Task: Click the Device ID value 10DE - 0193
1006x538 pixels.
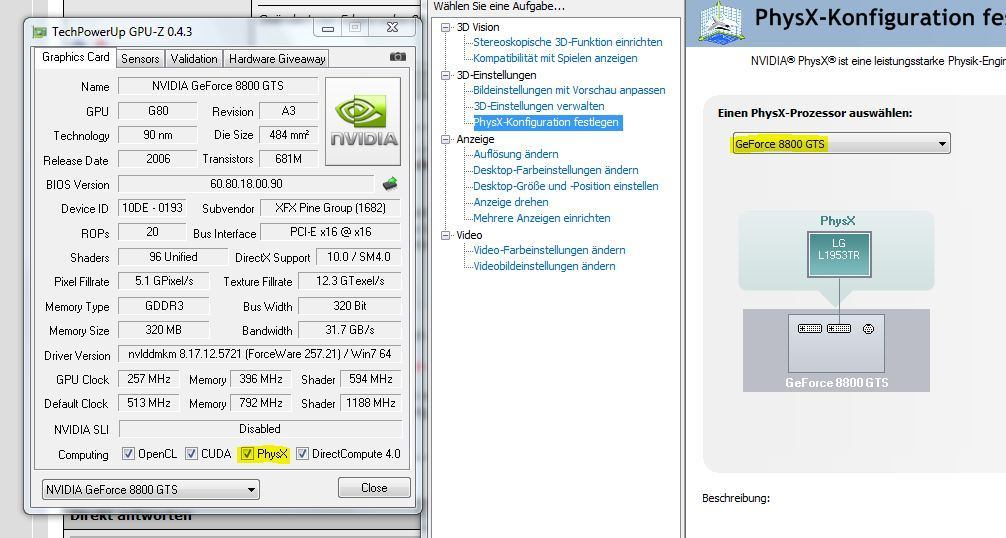Action: tap(152, 208)
